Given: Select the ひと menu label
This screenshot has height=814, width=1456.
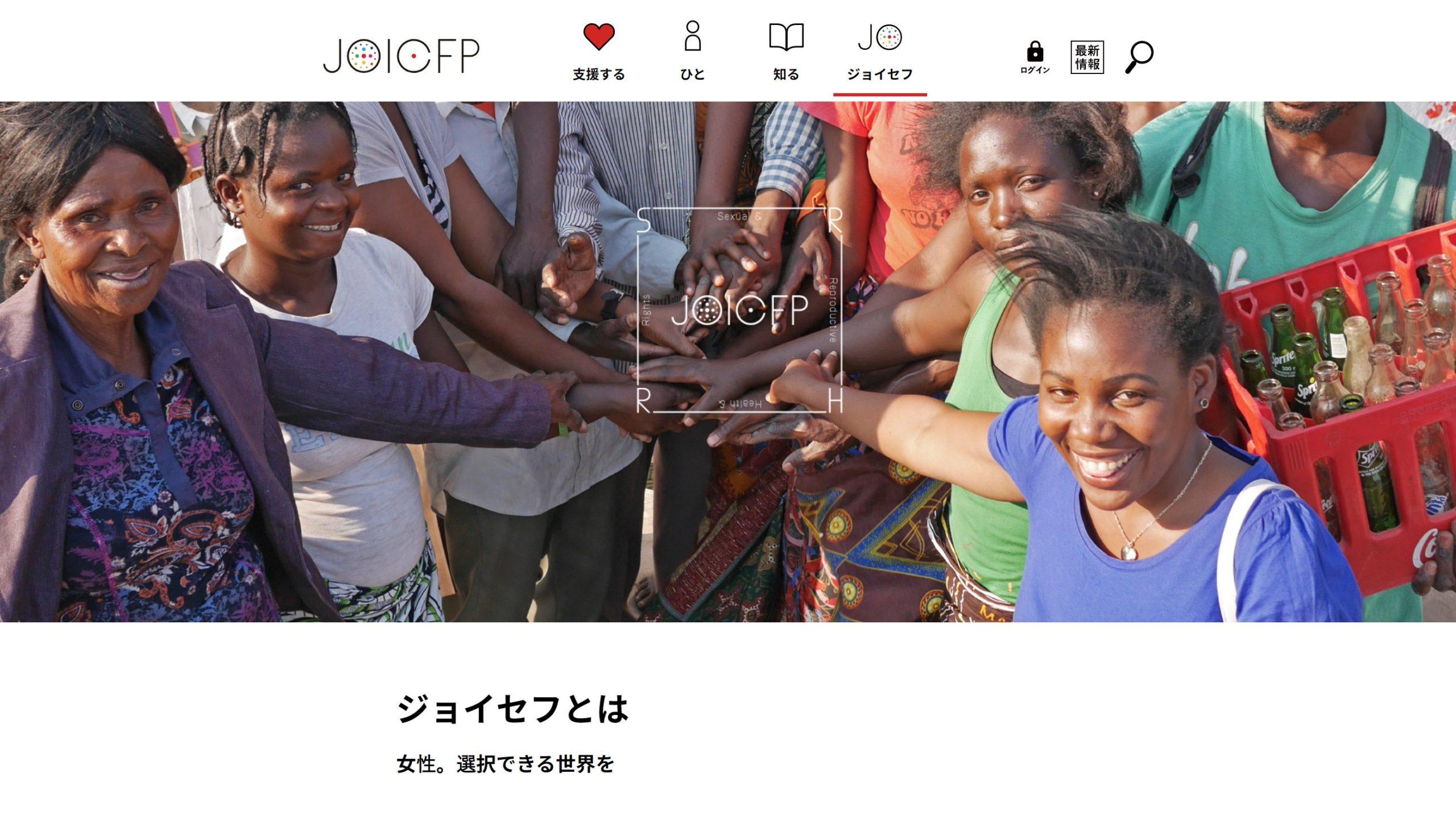Looking at the screenshot, I should (692, 75).
